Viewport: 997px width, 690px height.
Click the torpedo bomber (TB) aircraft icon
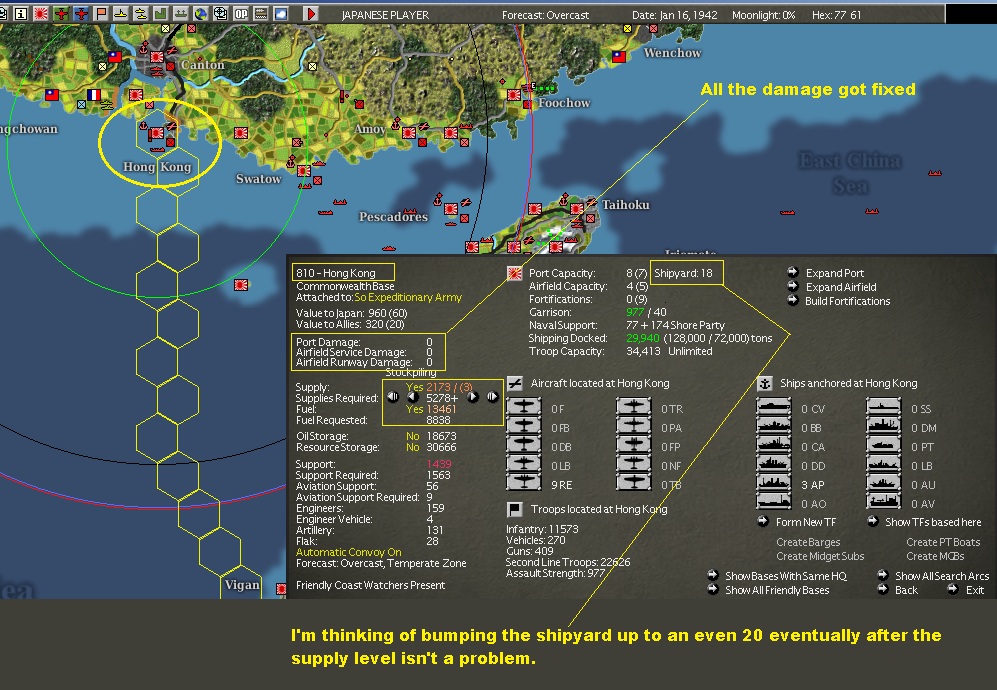tap(633, 482)
